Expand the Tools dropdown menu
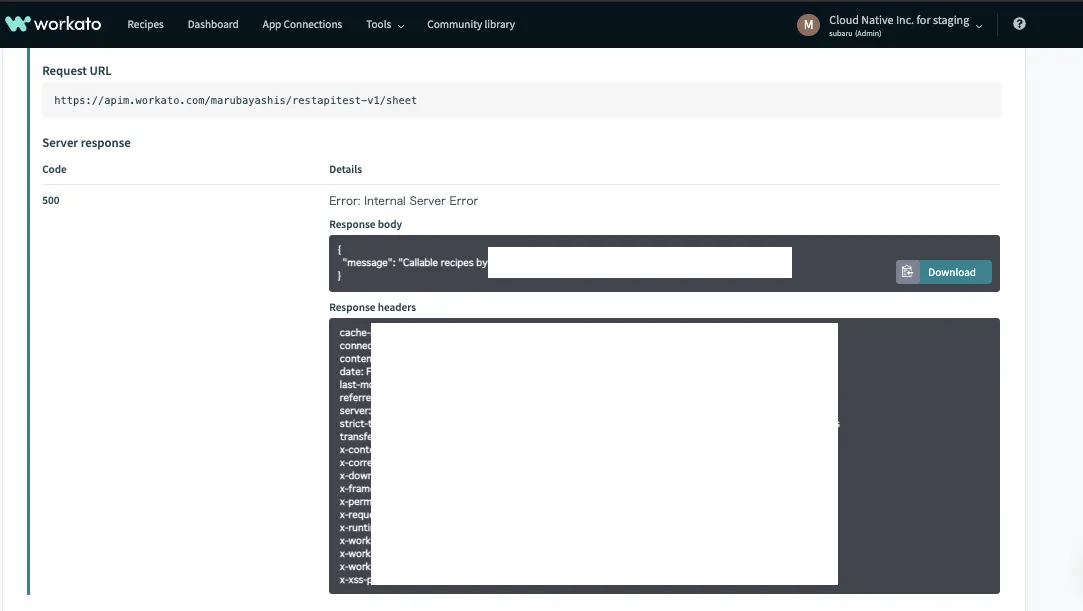 pos(385,24)
